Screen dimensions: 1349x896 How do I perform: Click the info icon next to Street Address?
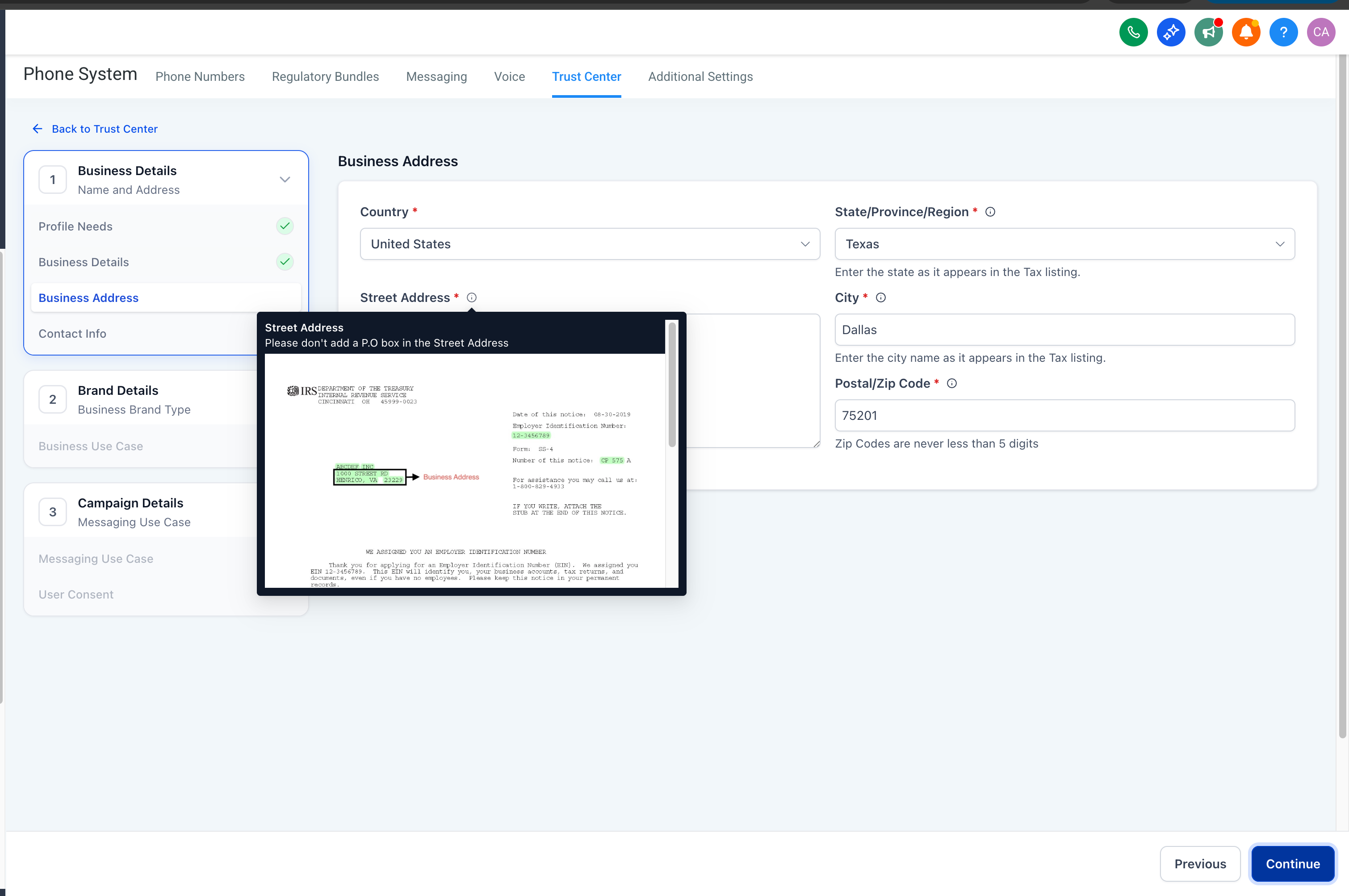[471, 298]
